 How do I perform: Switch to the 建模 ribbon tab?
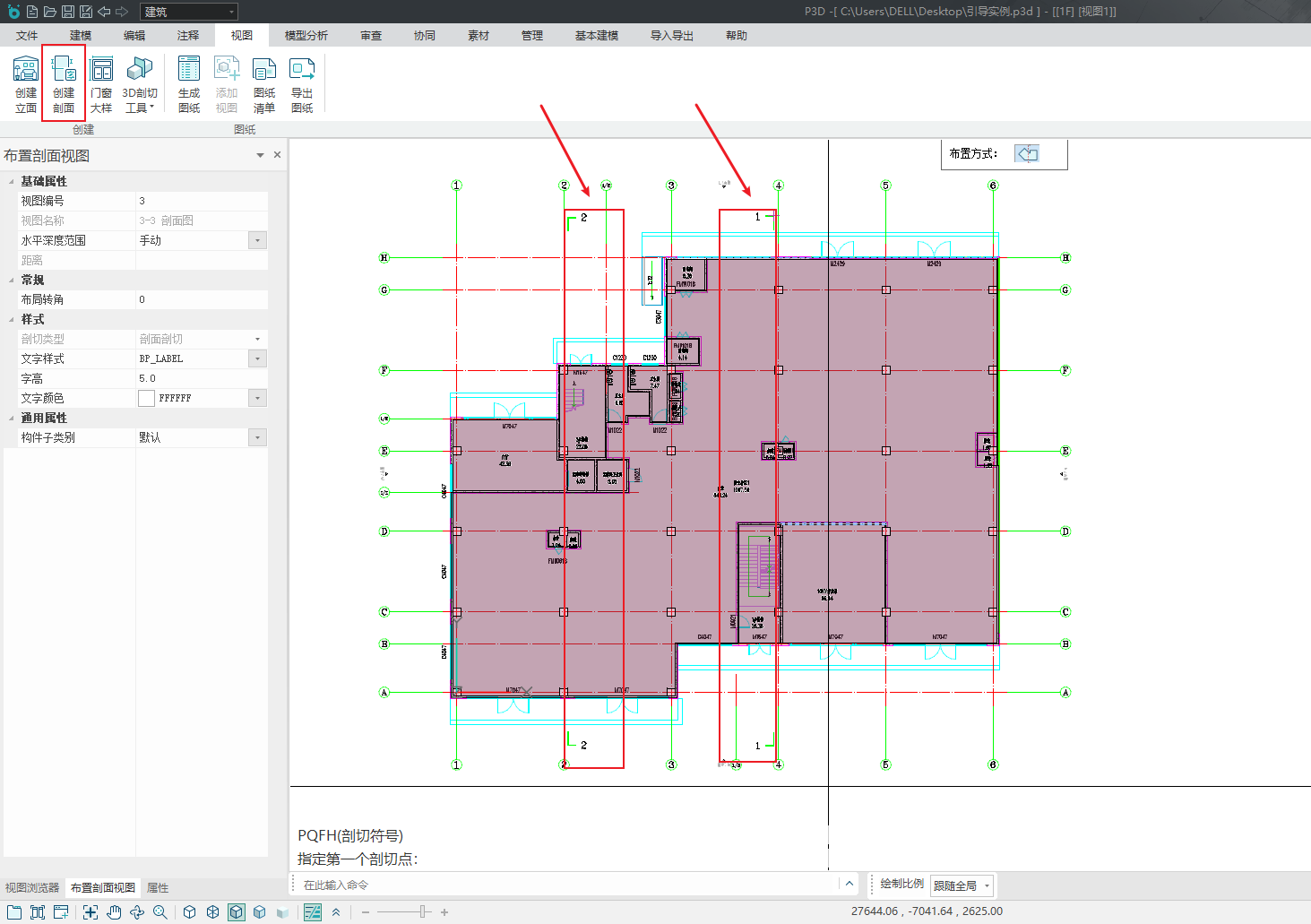pos(81,36)
